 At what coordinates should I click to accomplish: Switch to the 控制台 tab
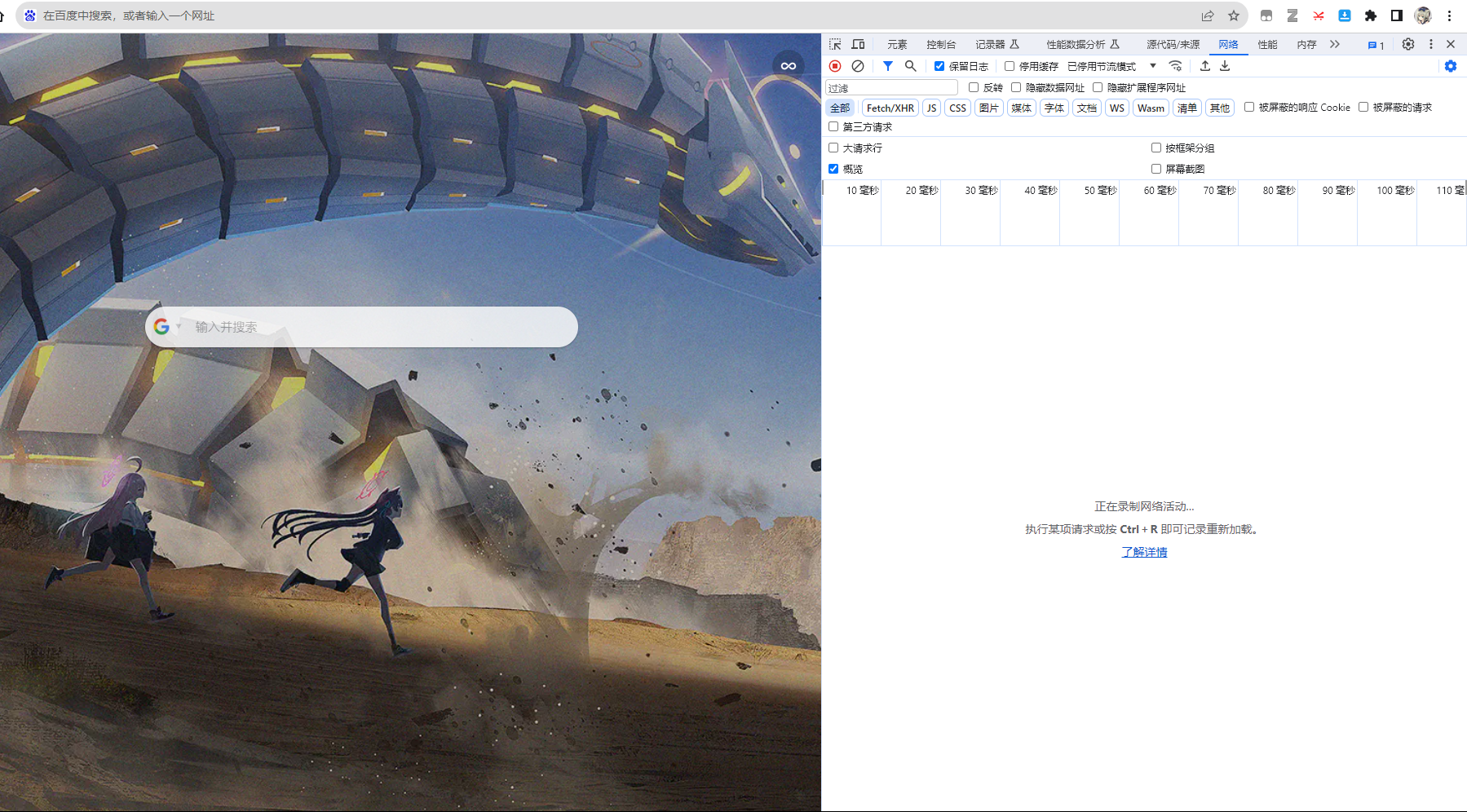click(941, 44)
